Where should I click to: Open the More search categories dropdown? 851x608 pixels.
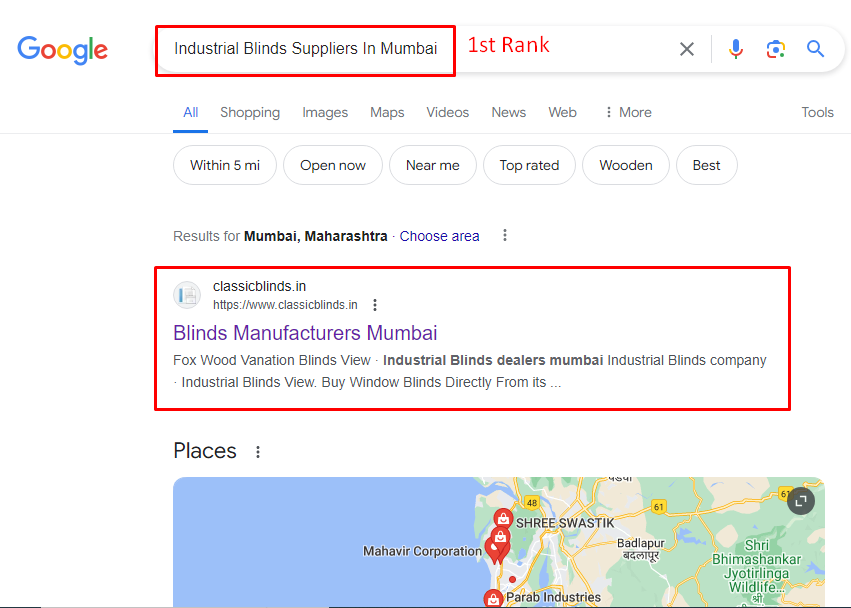tap(628, 112)
